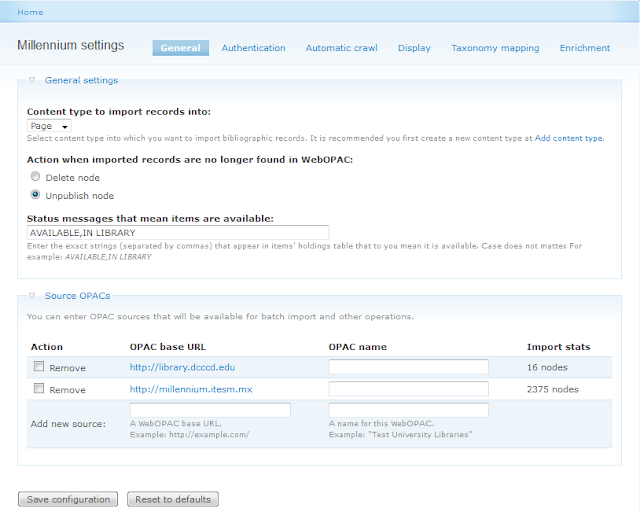Follow the Add content type link
Image resolution: width=640 pixels, height=512 pixels.
pos(569,138)
